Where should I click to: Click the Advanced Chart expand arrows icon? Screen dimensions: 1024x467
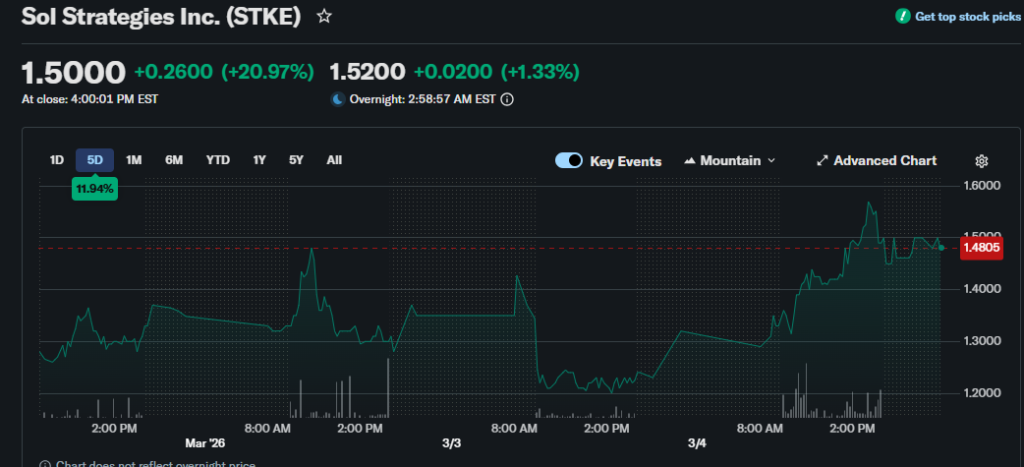[822, 161]
